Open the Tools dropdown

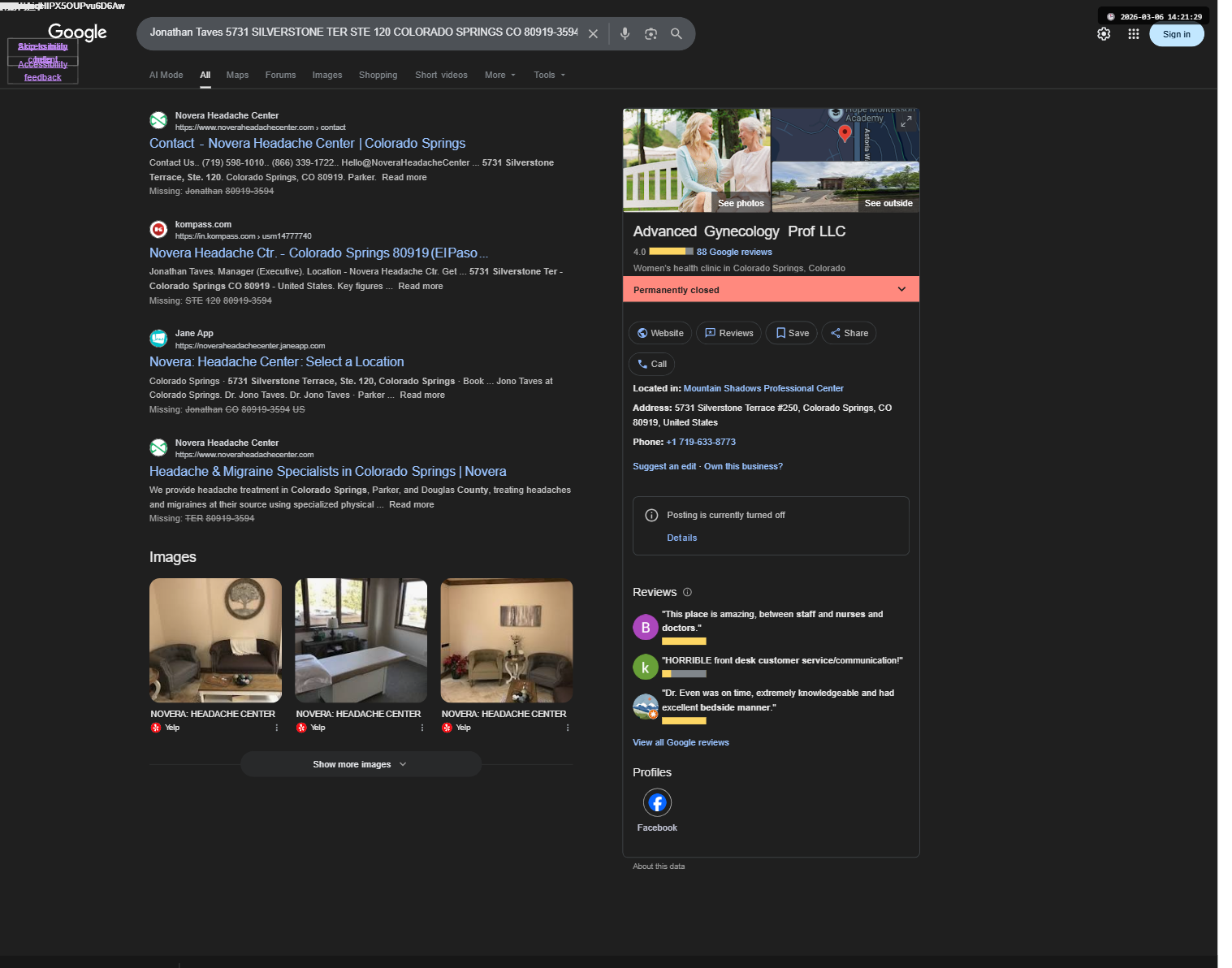[x=549, y=75]
